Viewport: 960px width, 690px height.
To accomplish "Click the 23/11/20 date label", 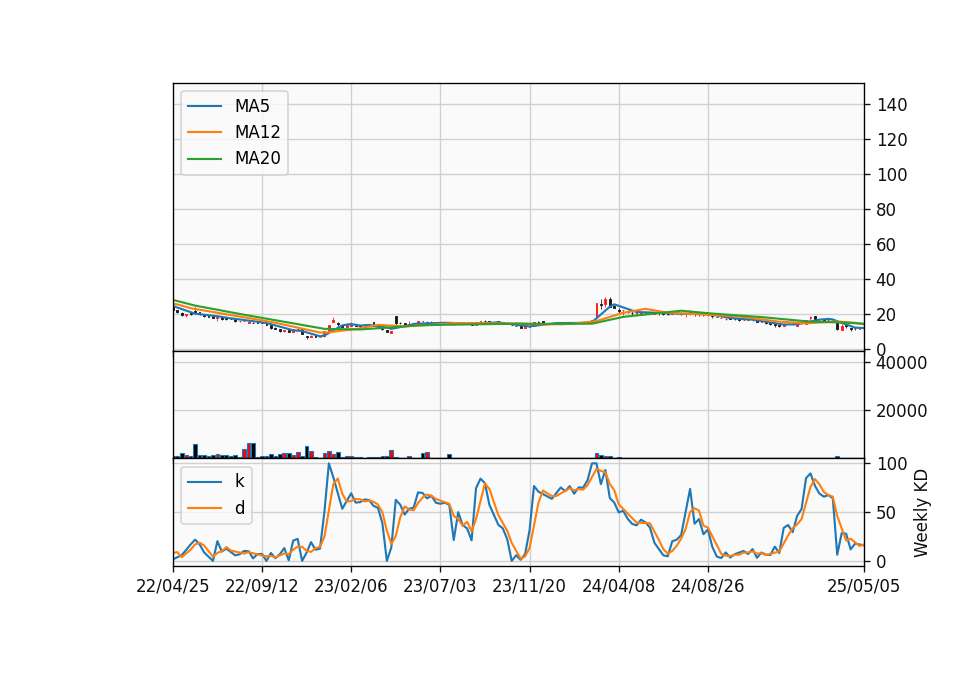I will [x=529, y=587].
